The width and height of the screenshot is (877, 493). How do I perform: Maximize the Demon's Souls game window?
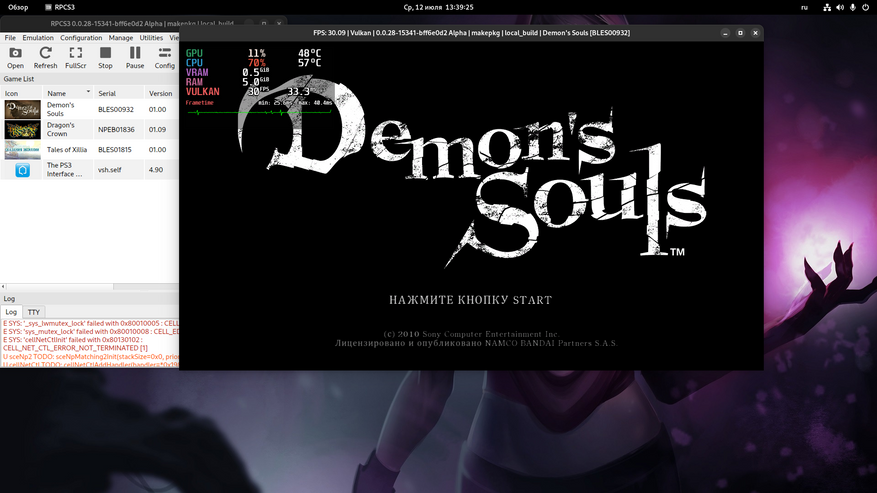[x=740, y=33]
